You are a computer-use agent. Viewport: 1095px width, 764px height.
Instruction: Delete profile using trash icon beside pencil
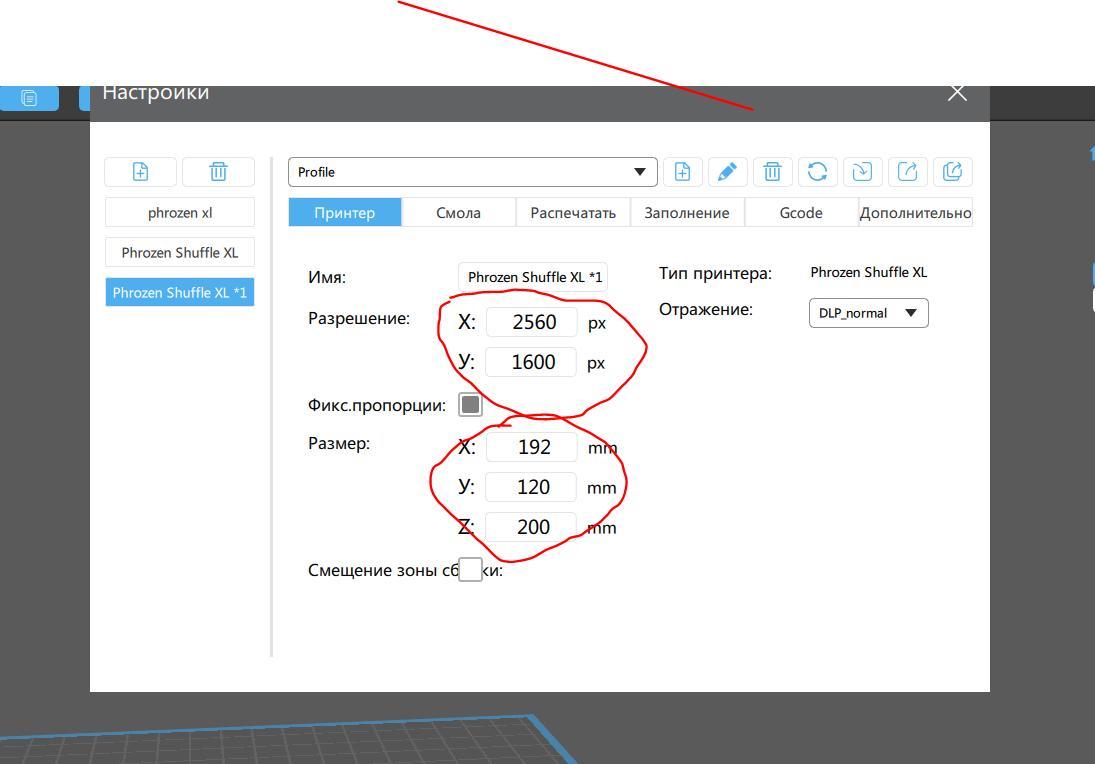pos(772,172)
